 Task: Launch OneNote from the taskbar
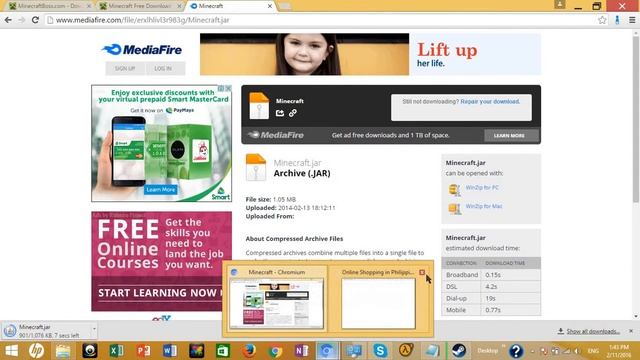coord(301,351)
